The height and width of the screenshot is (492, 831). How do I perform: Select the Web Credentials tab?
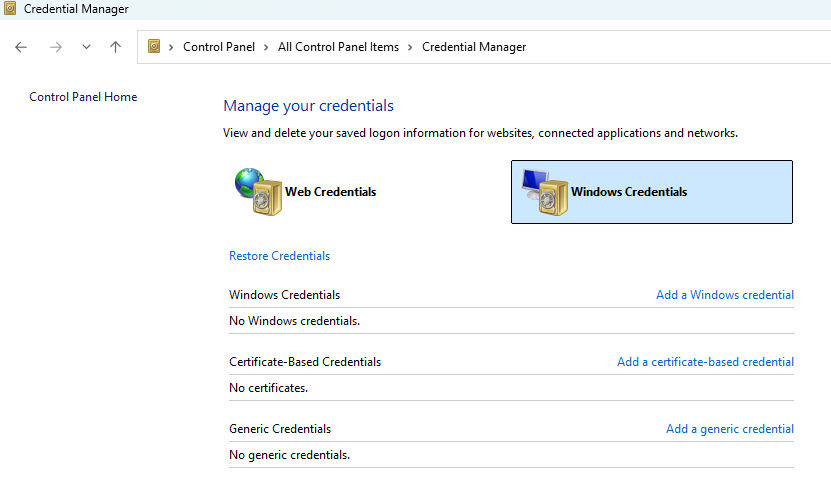pyautogui.click(x=306, y=191)
